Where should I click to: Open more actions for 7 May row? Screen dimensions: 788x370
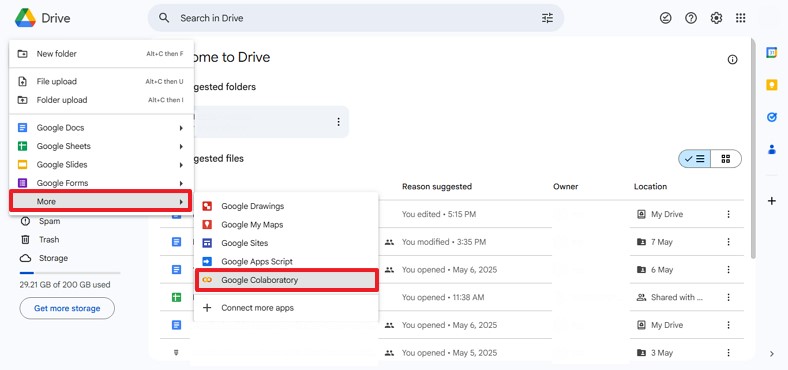(x=728, y=242)
